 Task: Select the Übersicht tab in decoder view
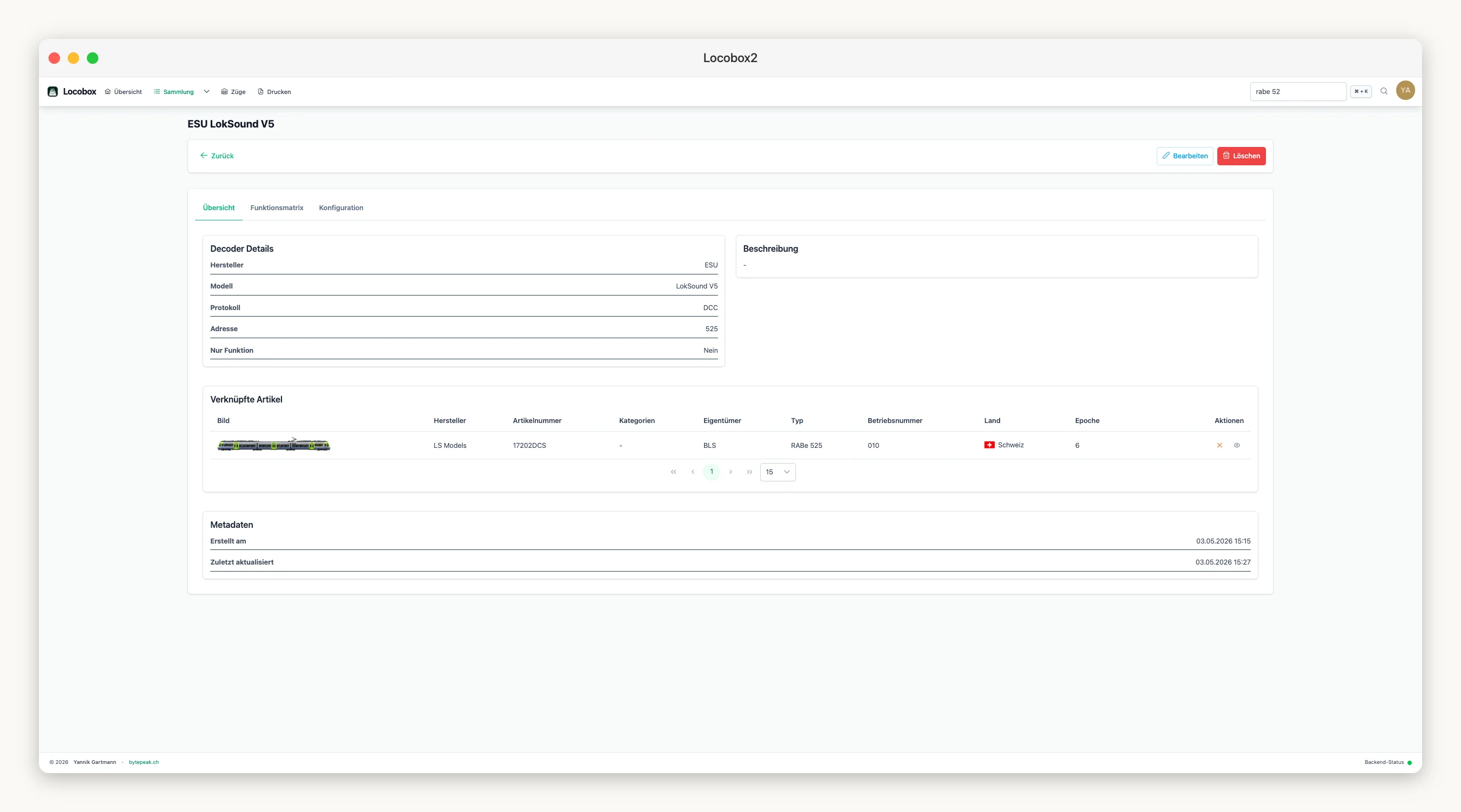[218, 208]
